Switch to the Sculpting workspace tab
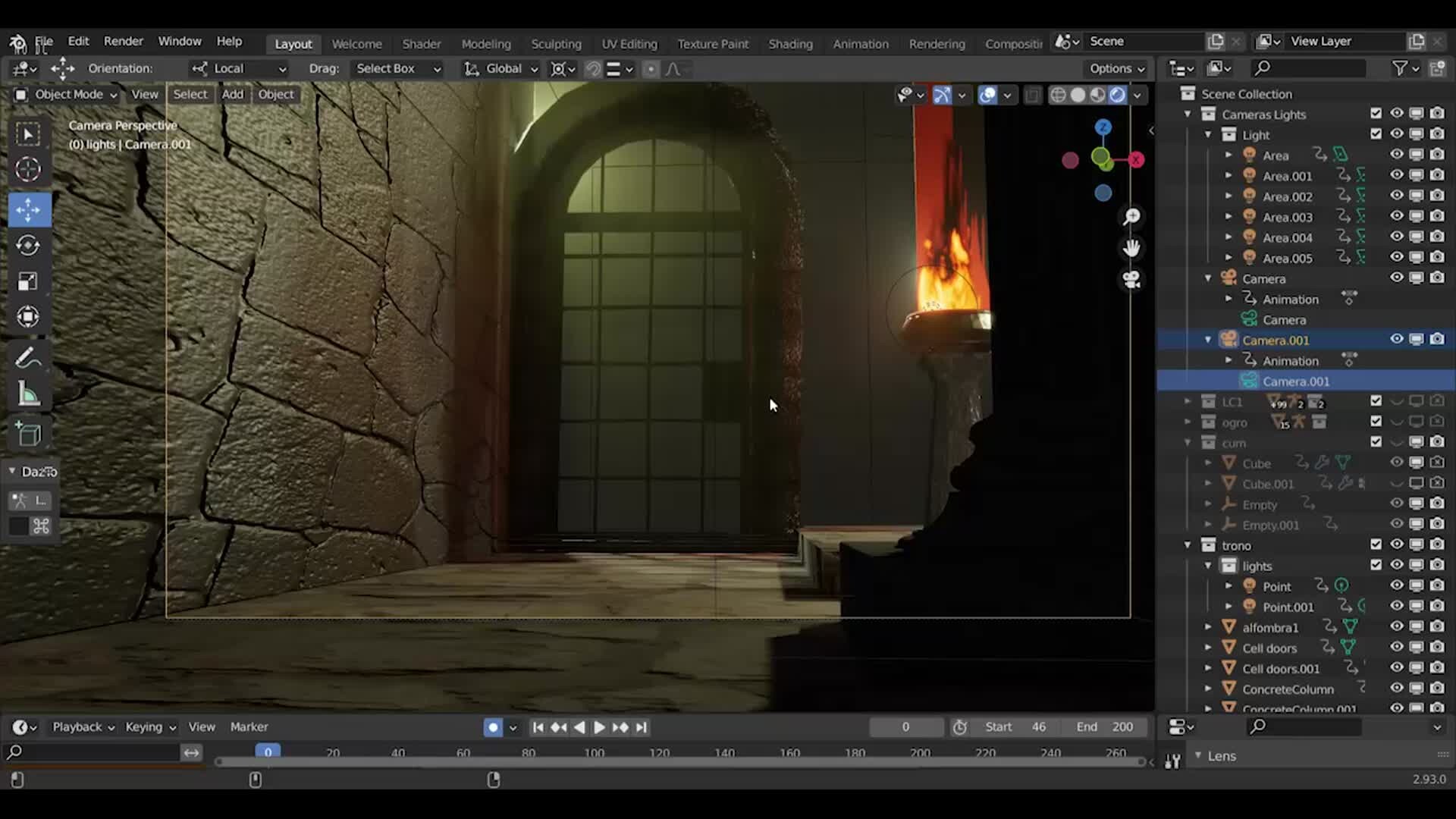This screenshot has width=1456, height=819. click(556, 44)
